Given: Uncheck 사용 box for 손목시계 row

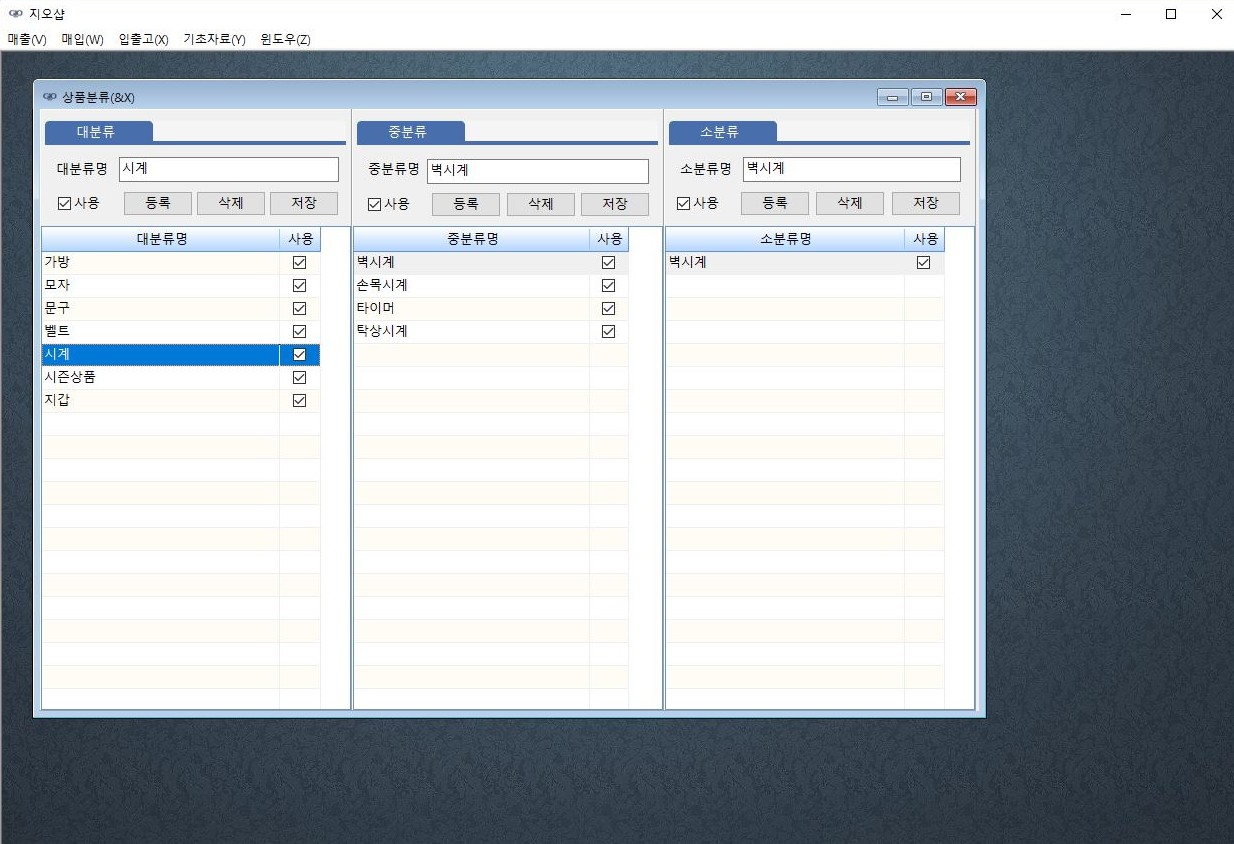Looking at the screenshot, I should 608,286.
